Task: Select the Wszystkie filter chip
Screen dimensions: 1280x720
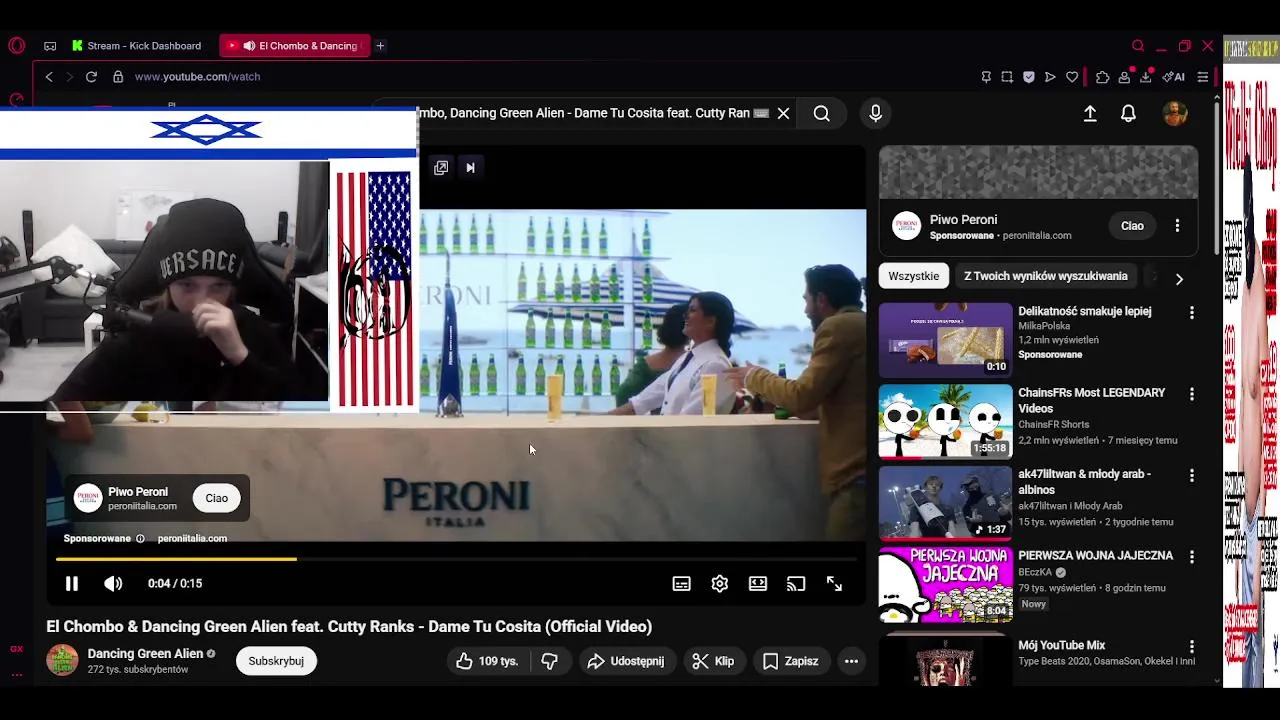Action: click(914, 276)
